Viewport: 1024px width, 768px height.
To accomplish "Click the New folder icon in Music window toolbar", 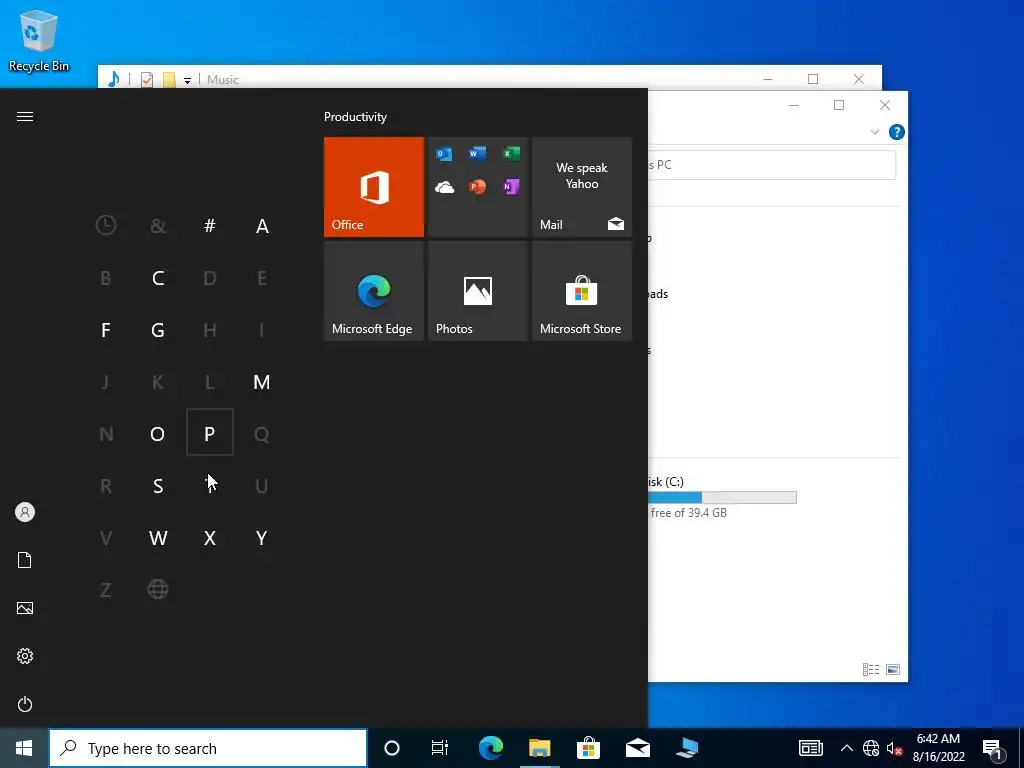I will (x=169, y=80).
